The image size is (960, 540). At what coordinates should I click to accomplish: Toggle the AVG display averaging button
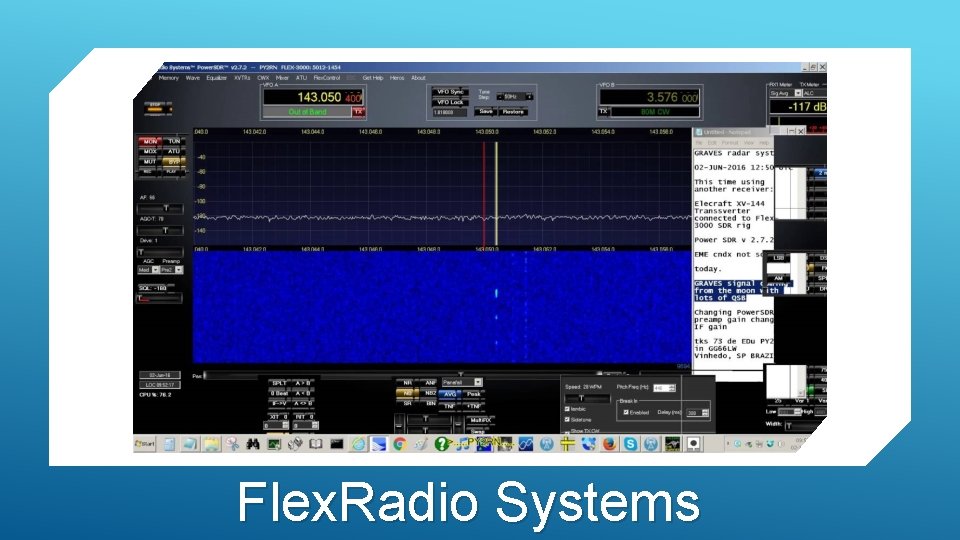click(x=450, y=394)
